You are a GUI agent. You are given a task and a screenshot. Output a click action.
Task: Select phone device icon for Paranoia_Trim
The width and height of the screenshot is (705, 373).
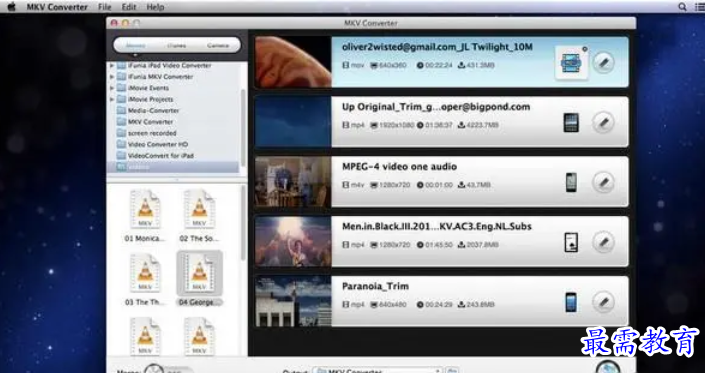(x=571, y=302)
